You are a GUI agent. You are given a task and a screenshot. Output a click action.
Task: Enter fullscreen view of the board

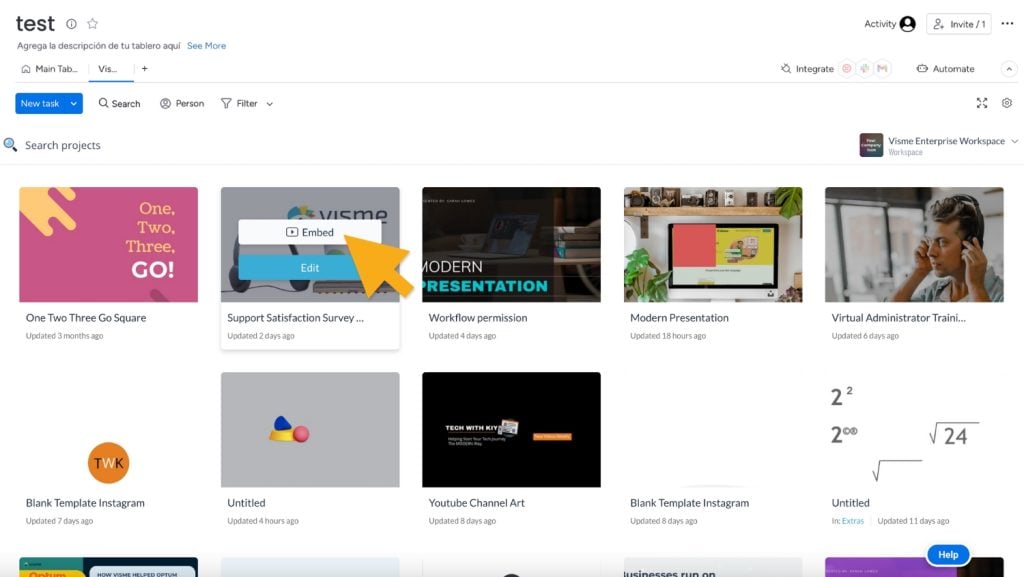tap(982, 103)
